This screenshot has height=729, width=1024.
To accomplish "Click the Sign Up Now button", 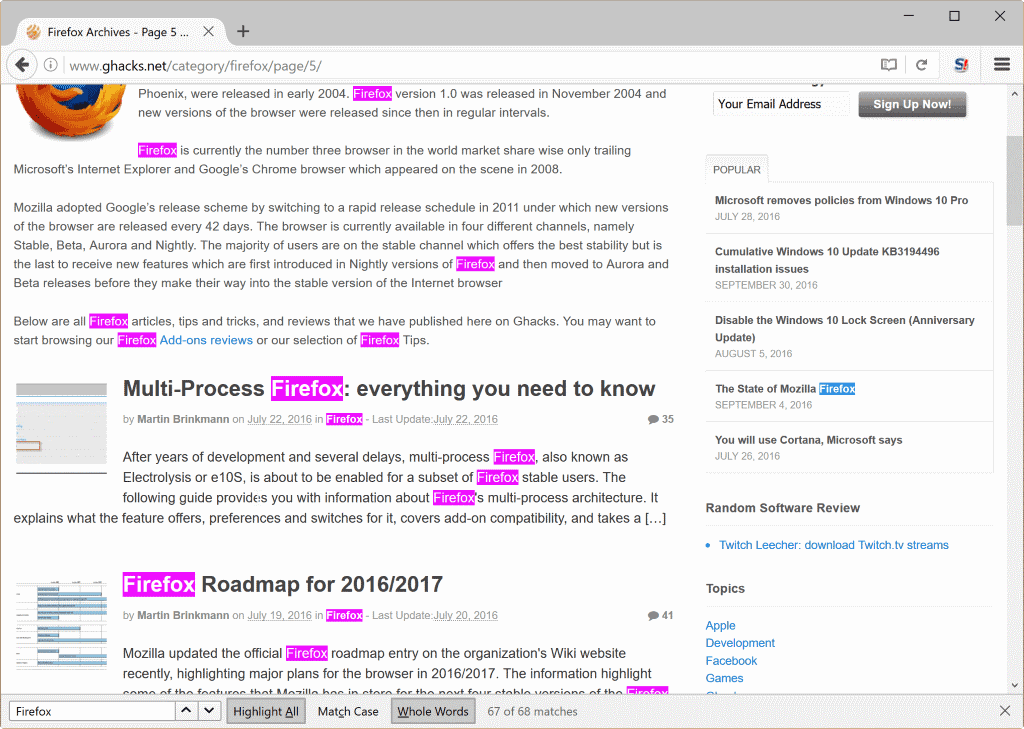I will point(911,104).
